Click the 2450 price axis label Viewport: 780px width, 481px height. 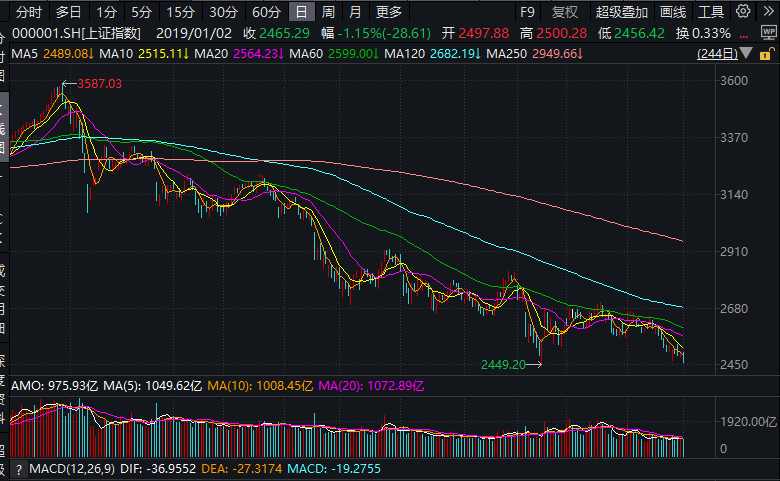pyautogui.click(x=734, y=365)
